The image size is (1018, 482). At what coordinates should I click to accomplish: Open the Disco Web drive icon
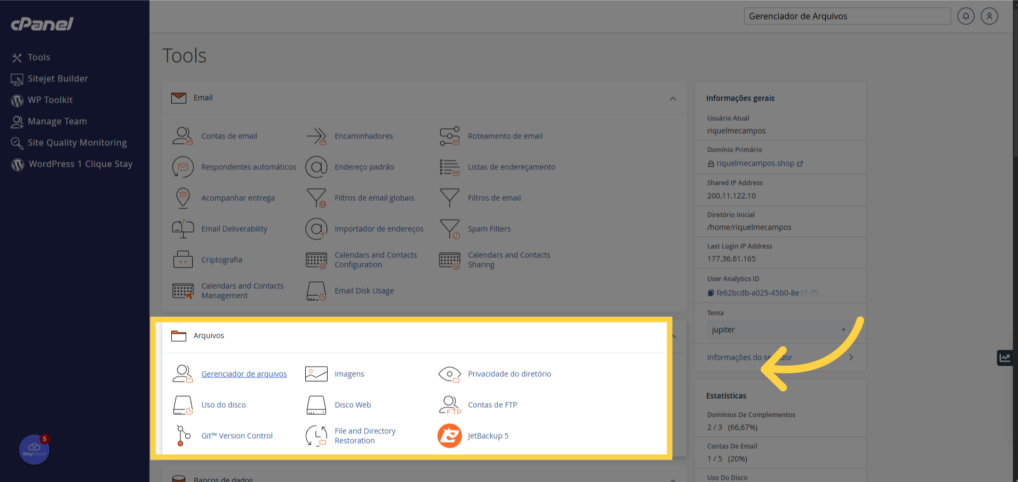(316, 405)
